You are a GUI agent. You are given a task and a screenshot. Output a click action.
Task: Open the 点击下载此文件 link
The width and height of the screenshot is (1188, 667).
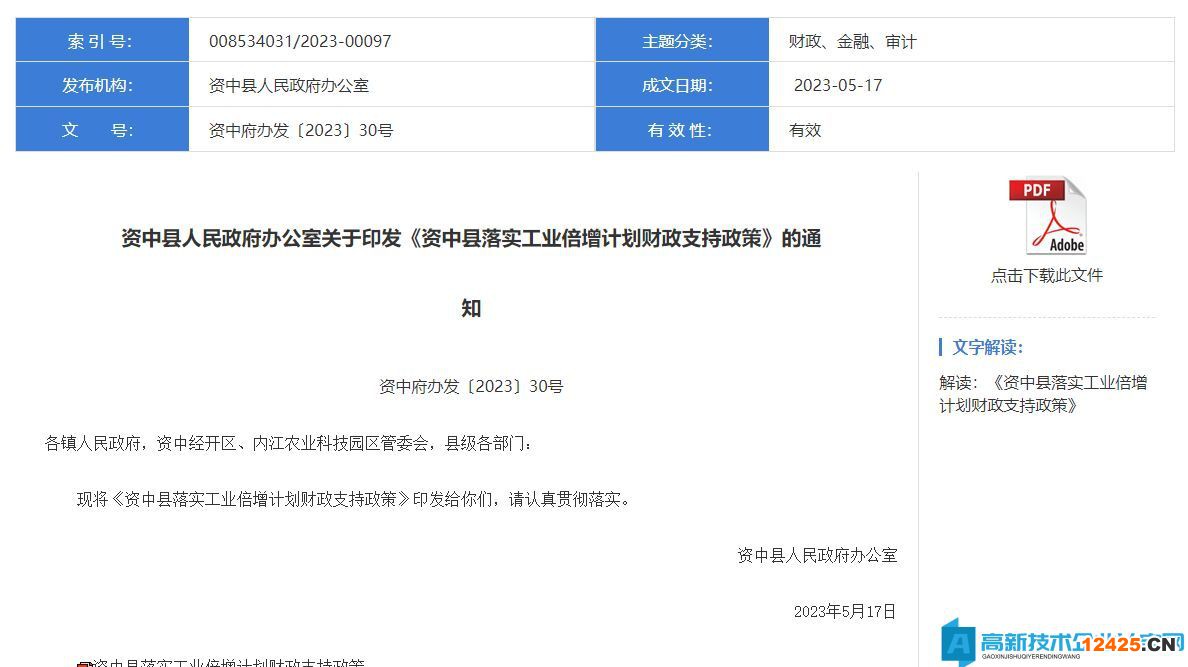tap(1046, 276)
